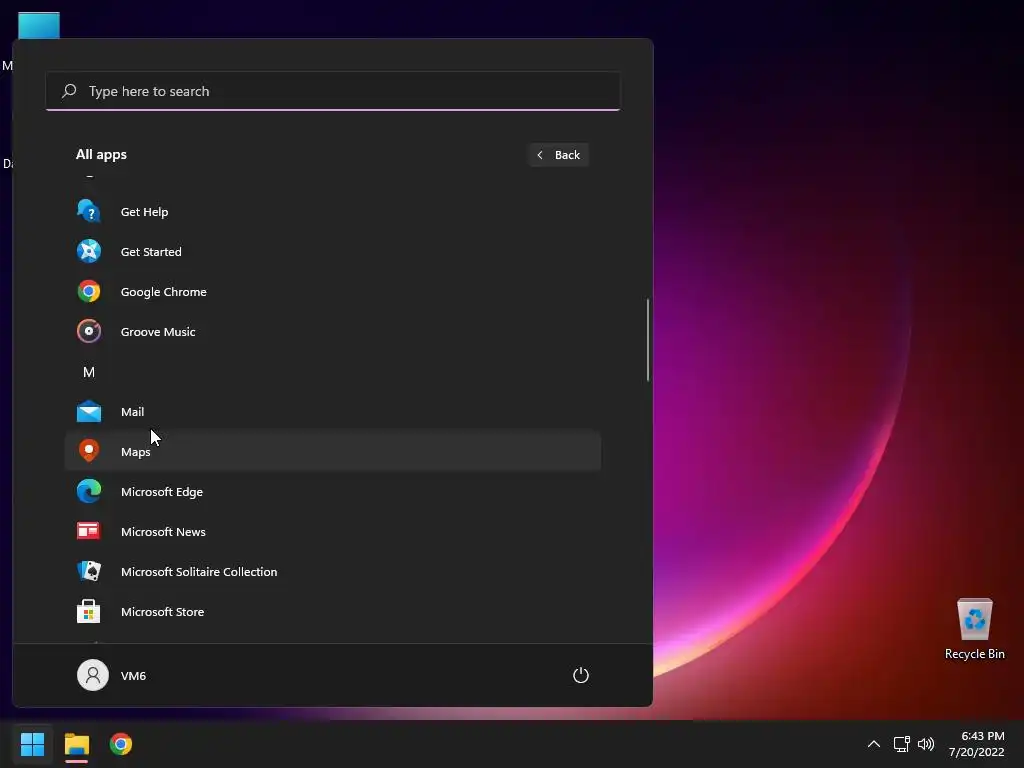Open the Microsoft News icon
Image resolution: width=1024 pixels, height=768 pixels.
(89, 531)
